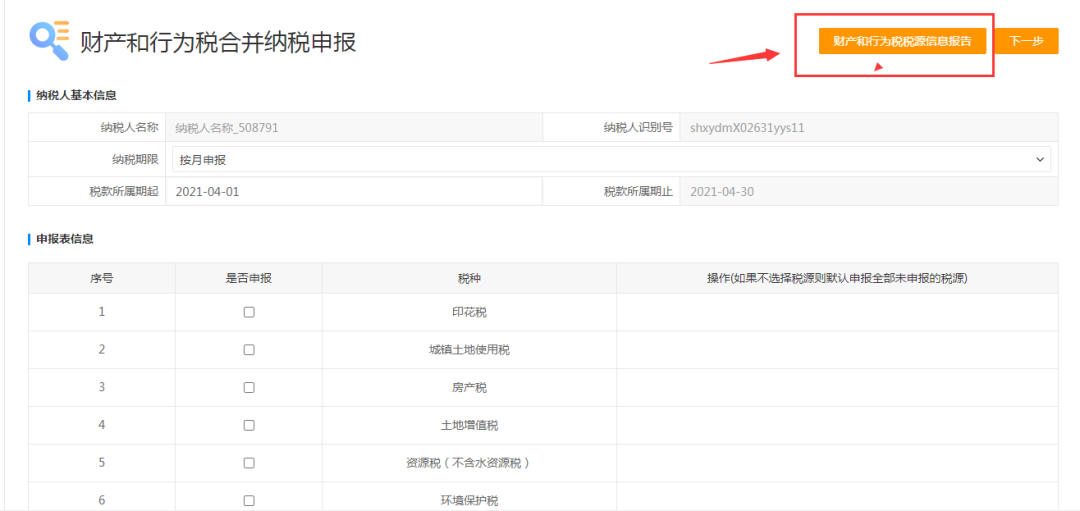Click the 纳税人基本信息 section title
1080x511 pixels.
pos(76,95)
